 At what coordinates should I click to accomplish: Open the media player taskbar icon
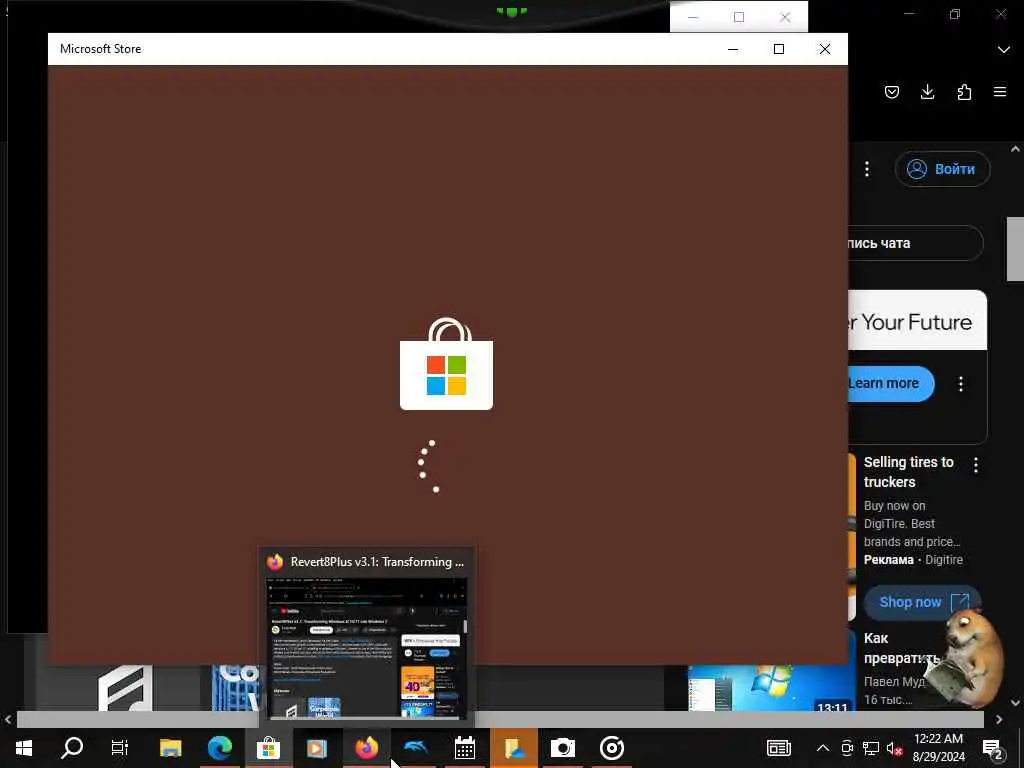[317, 748]
